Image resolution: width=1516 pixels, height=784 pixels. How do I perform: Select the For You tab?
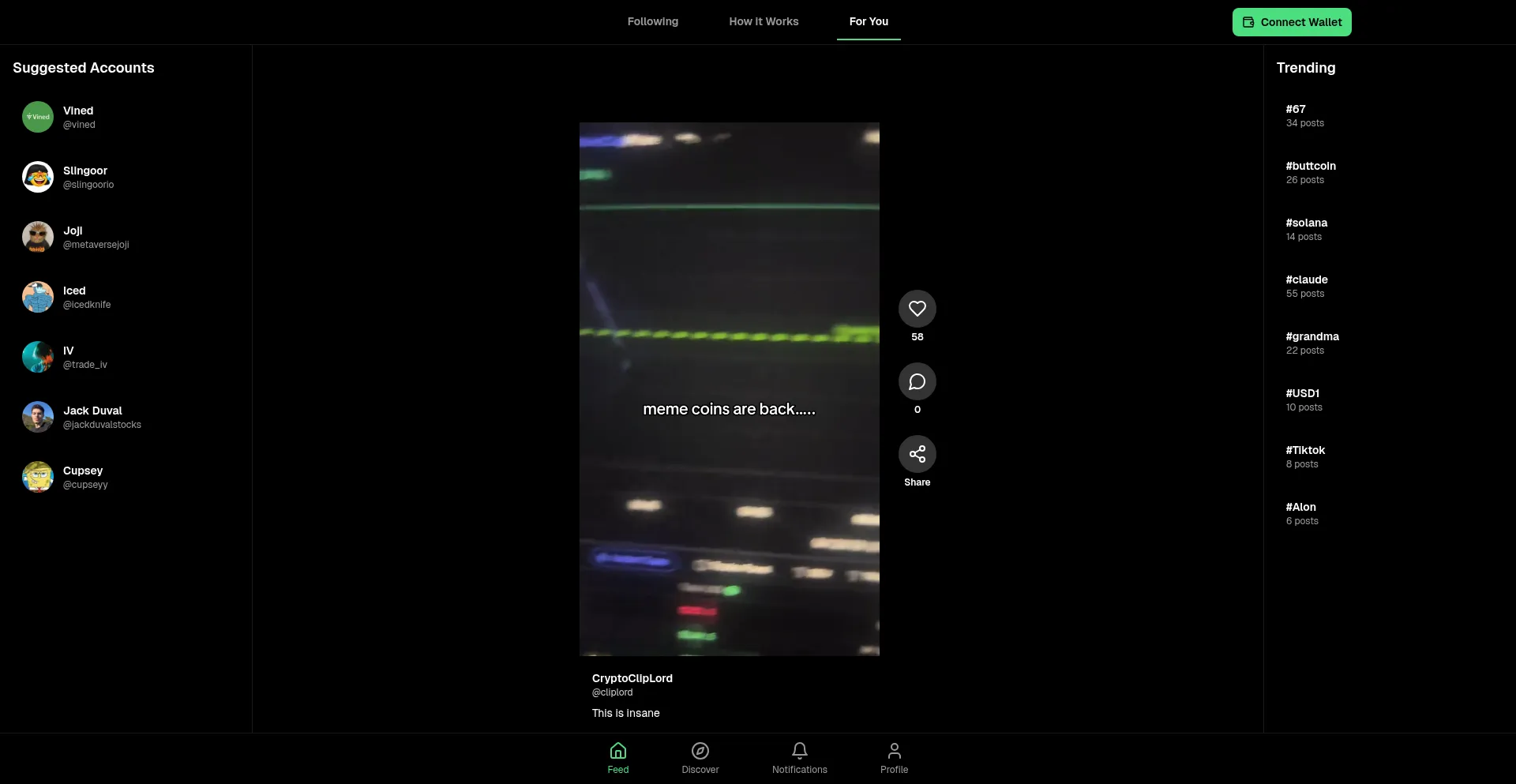[x=869, y=21]
